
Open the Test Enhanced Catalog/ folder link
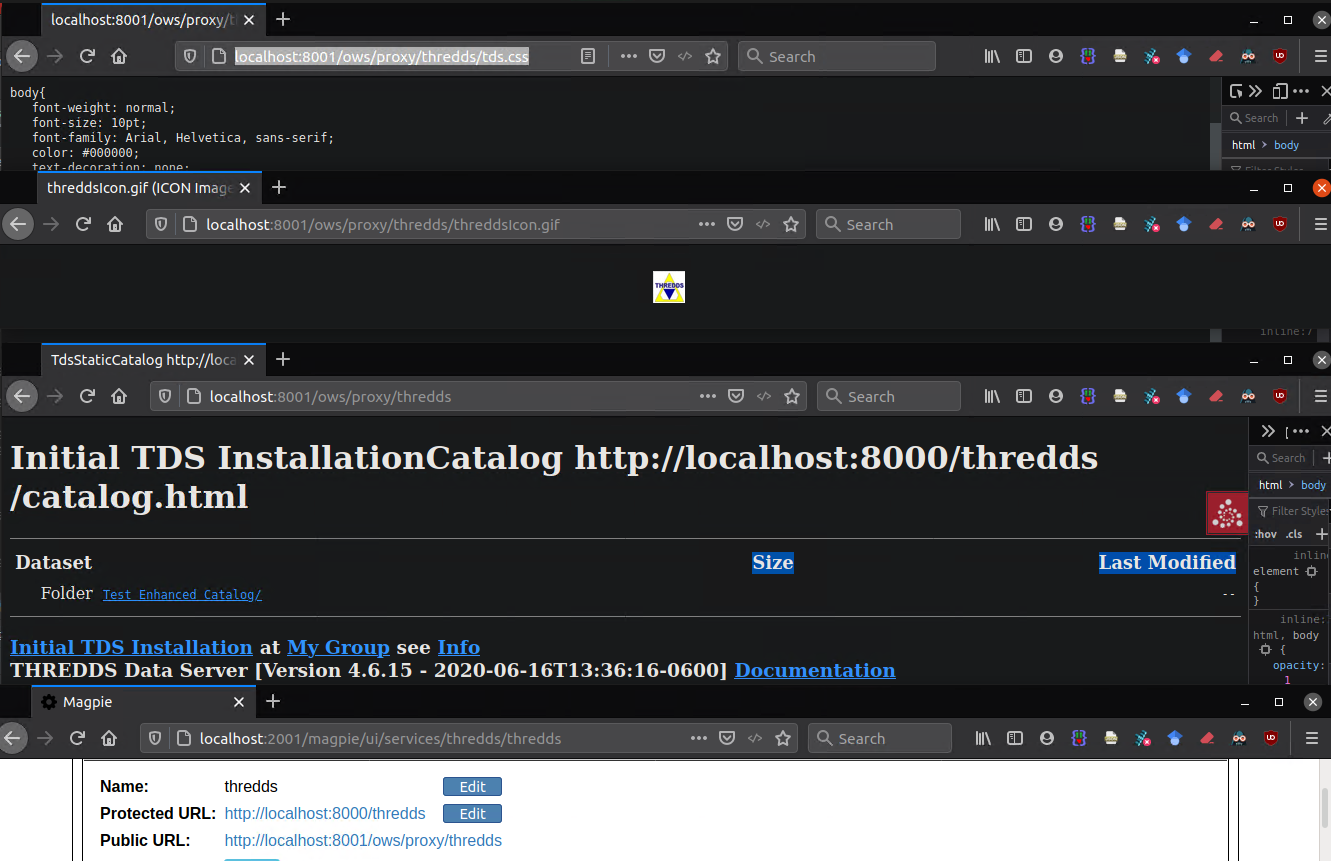tap(182, 595)
